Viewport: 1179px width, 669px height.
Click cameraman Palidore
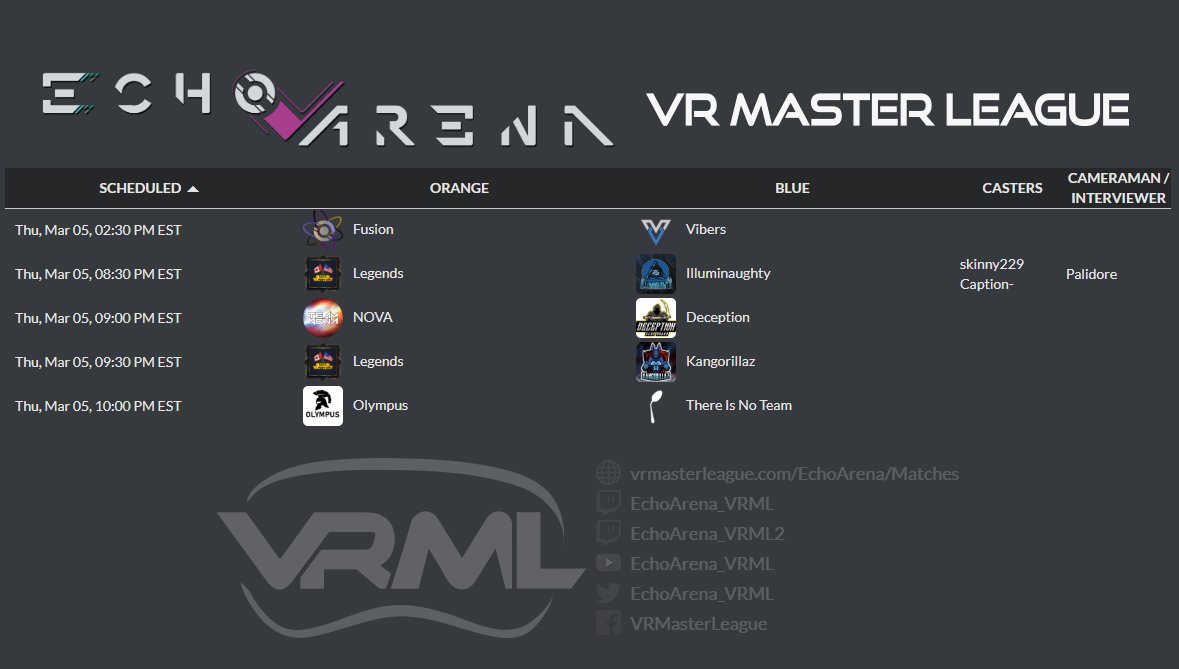[x=1091, y=274]
